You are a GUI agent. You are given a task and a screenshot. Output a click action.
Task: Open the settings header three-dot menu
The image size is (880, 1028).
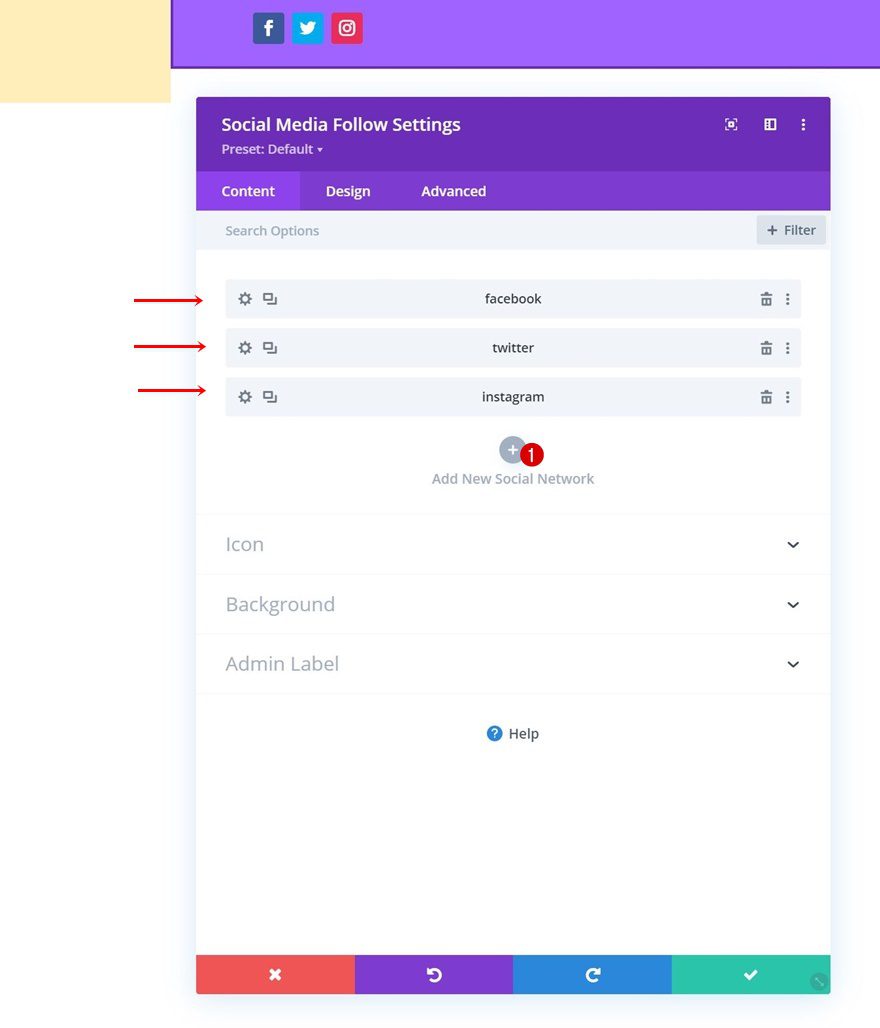(803, 125)
